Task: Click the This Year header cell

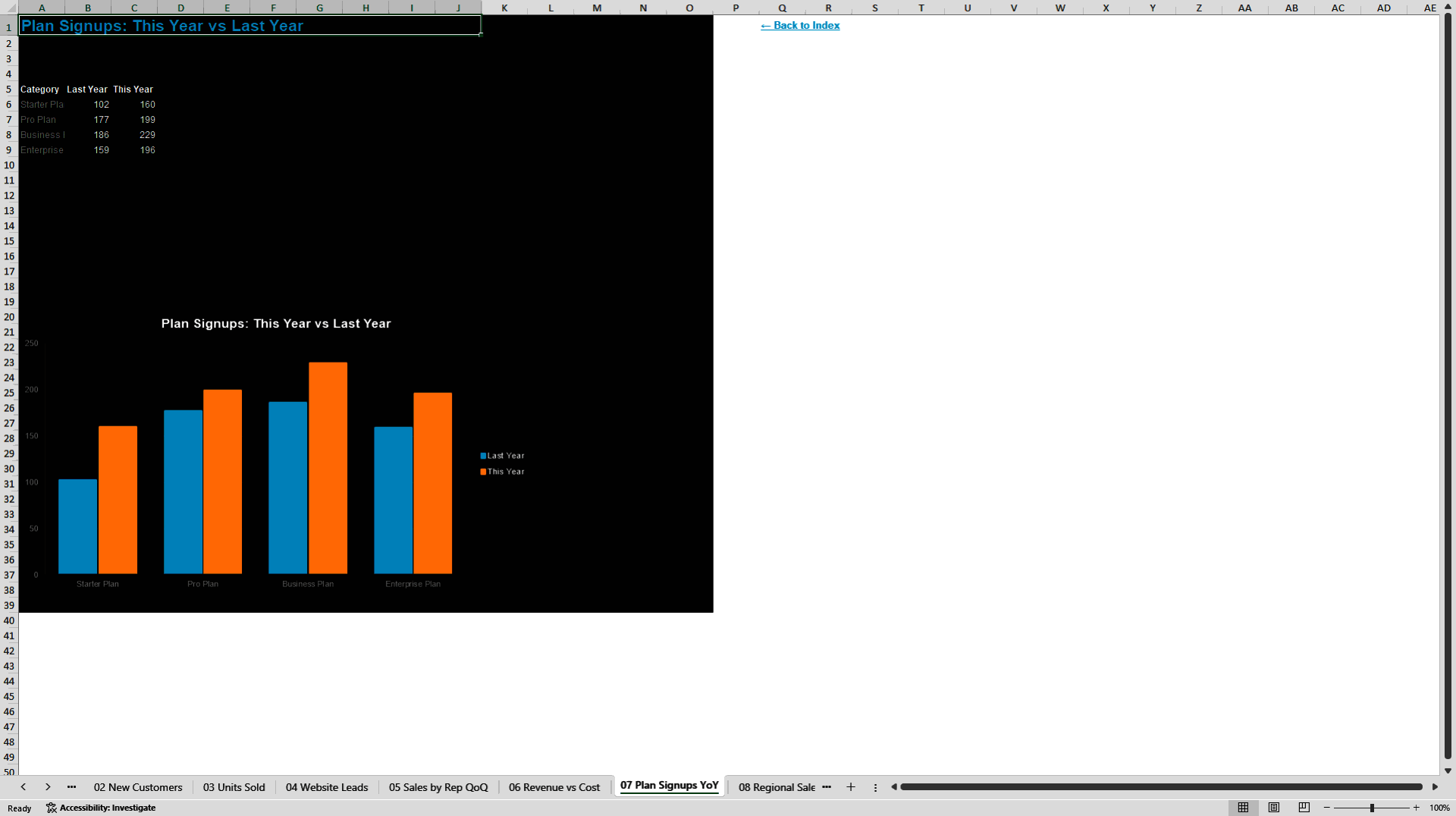Action: [x=134, y=89]
